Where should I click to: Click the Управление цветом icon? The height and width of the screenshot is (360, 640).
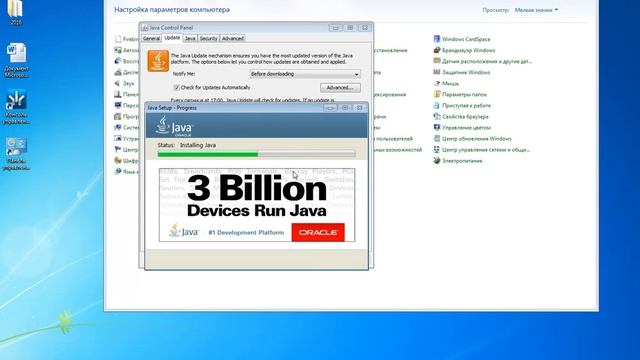click(x=437, y=127)
